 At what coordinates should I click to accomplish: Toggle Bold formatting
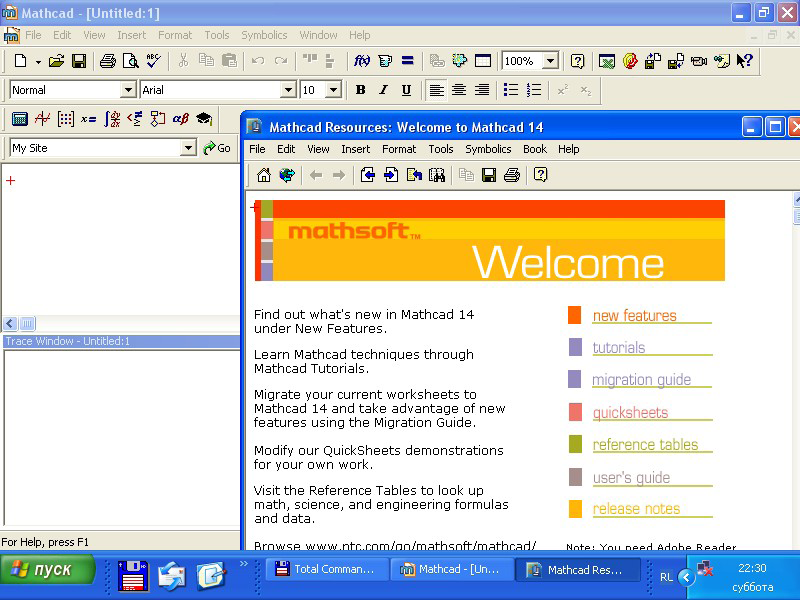pos(360,90)
